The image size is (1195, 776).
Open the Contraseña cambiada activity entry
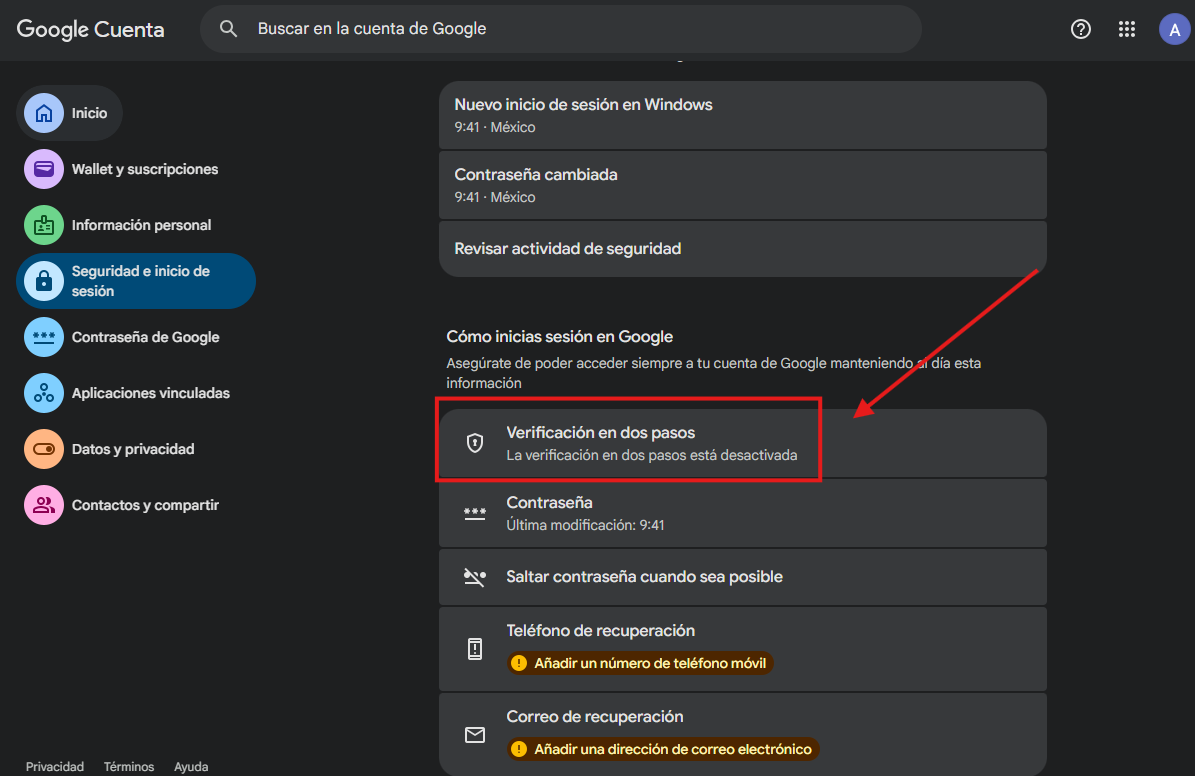point(742,185)
